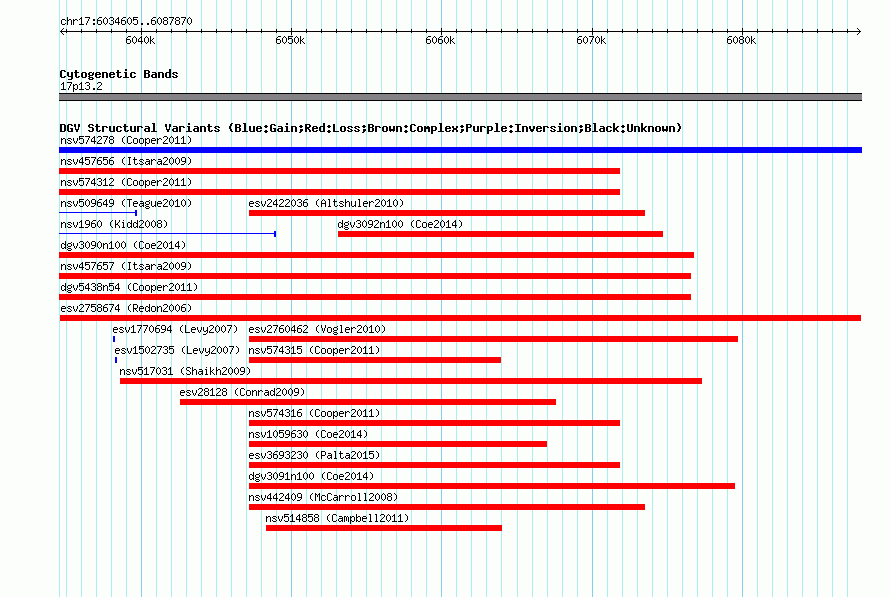Open nsv574312 (Cooper2011) variant entry
Screen dimensions: 890x597
click(x=126, y=182)
